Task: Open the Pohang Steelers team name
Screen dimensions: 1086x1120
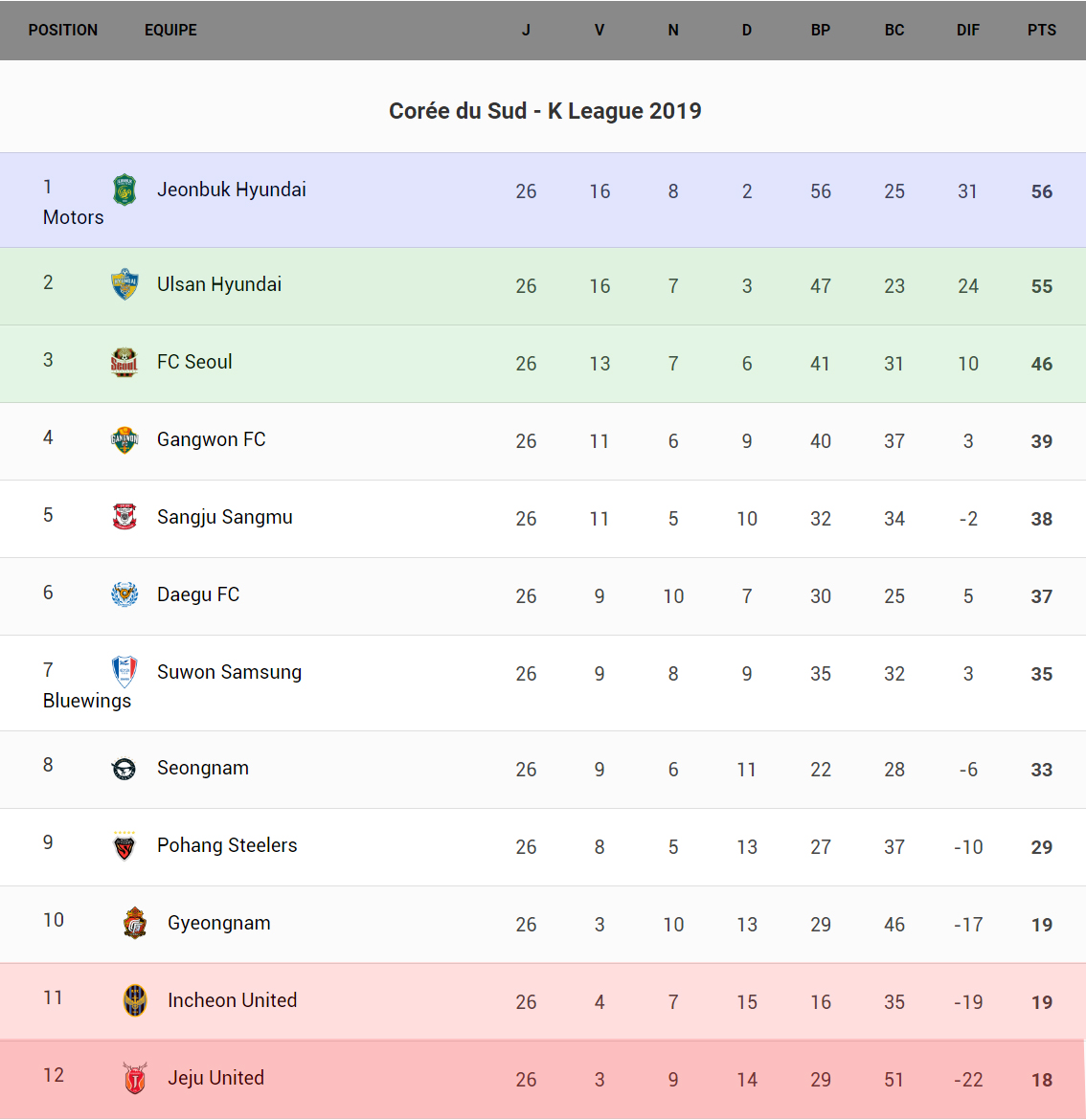Action: point(227,845)
